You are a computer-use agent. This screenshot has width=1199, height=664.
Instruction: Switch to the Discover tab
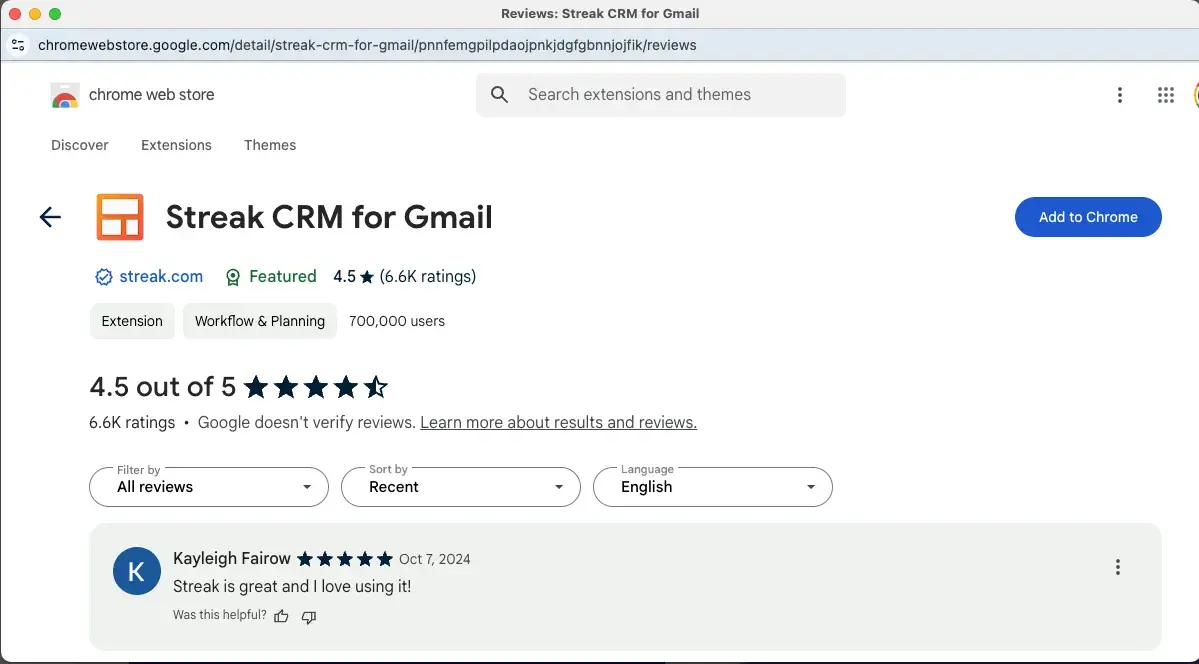click(x=80, y=145)
